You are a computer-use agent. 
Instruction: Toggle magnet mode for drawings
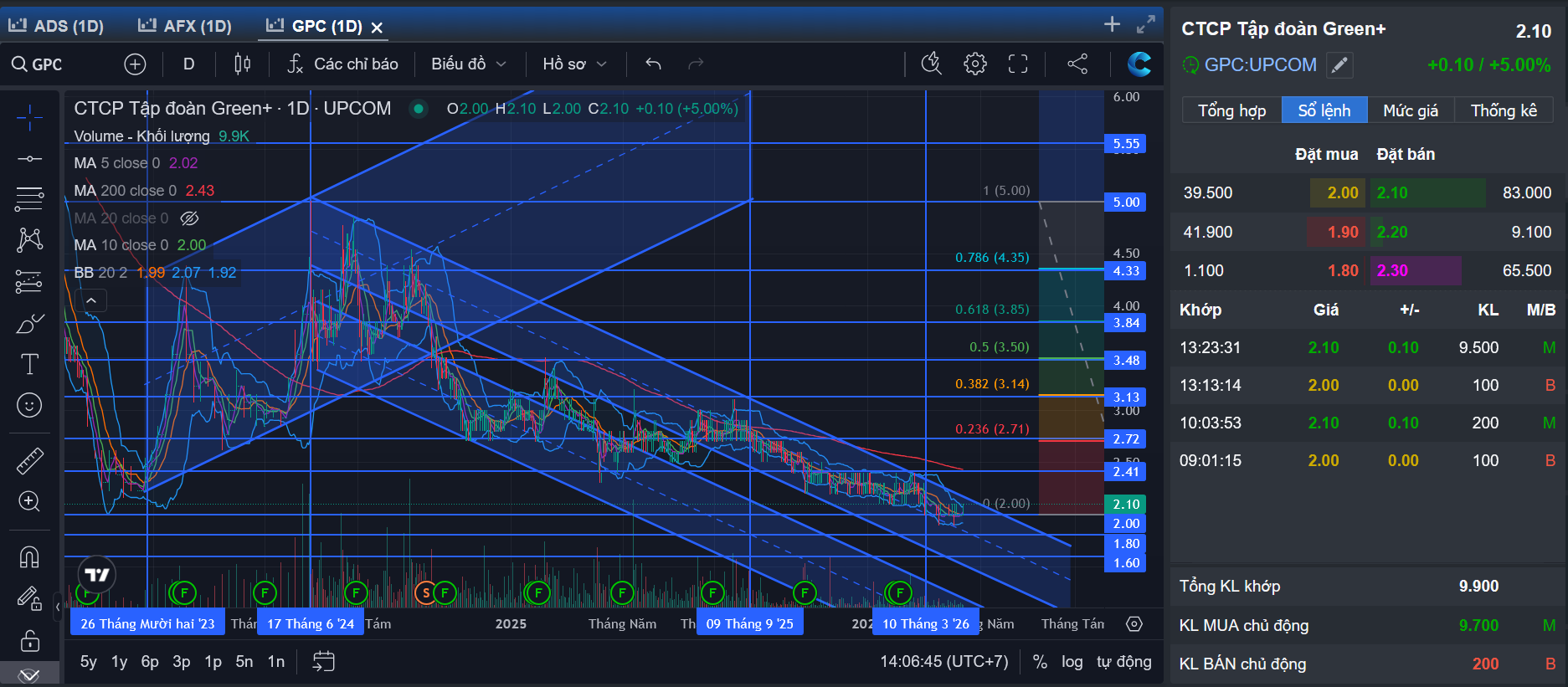tap(29, 556)
